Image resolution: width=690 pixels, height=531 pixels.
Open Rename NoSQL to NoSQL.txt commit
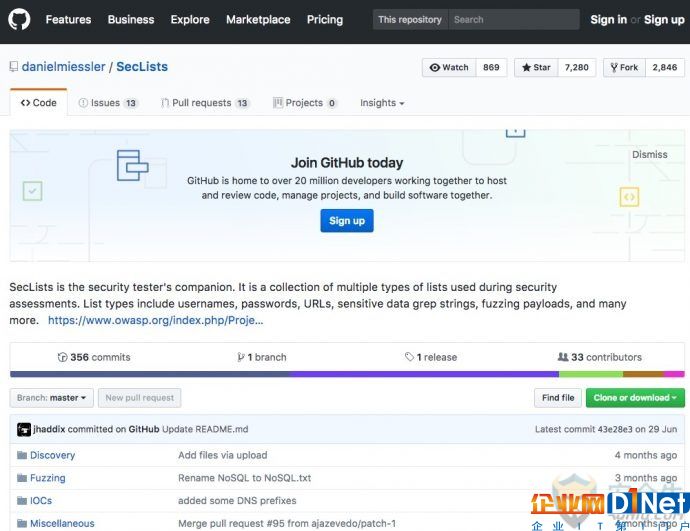(245, 478)
